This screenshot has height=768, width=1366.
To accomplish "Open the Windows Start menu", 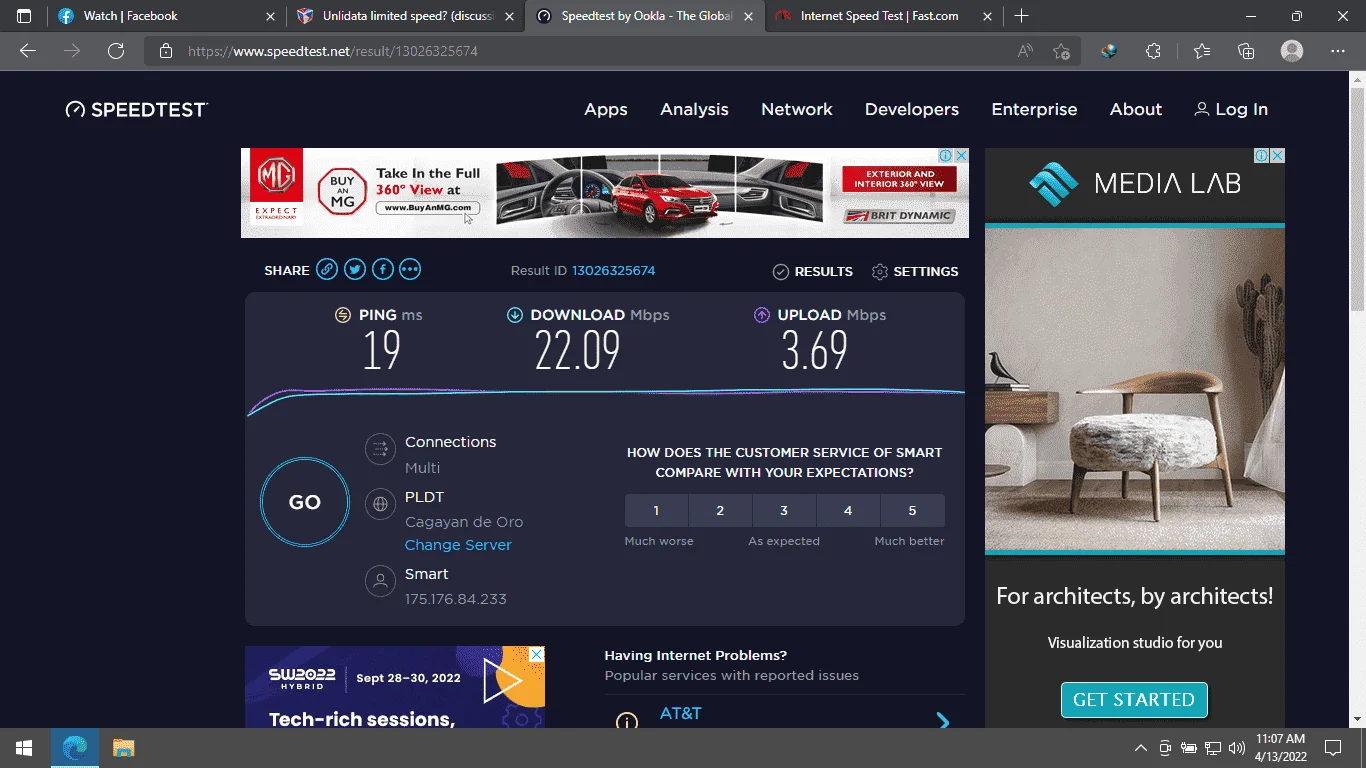I will coord(24,748).
